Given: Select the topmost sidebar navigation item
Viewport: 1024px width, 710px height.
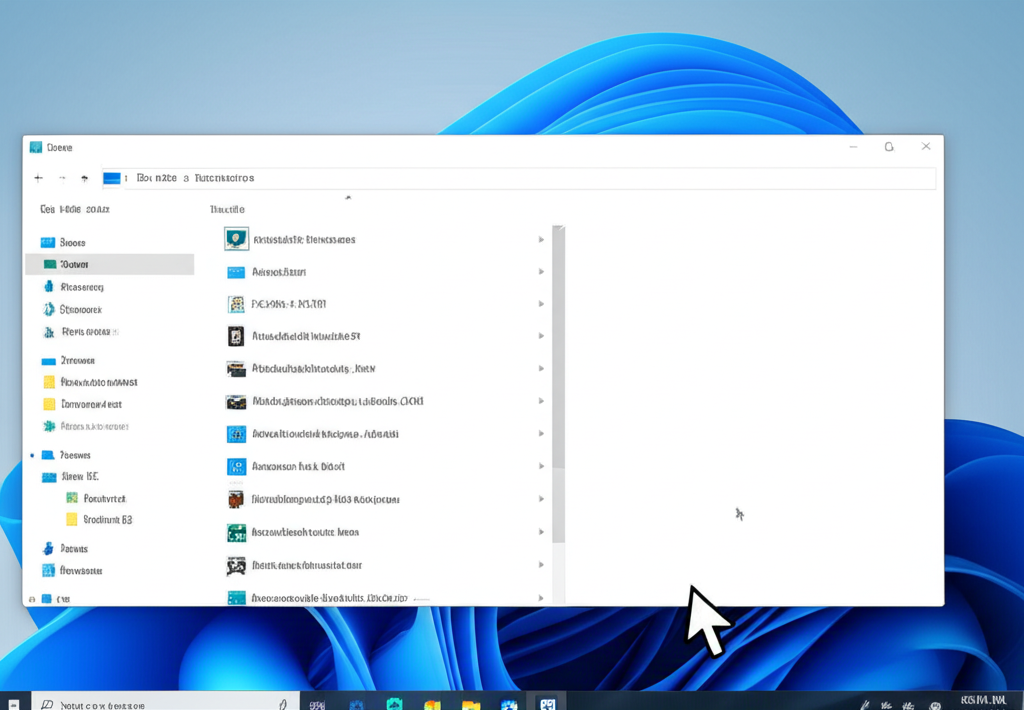Looking at the screenshot, I should pyautogui.click(x=72, y=242).
